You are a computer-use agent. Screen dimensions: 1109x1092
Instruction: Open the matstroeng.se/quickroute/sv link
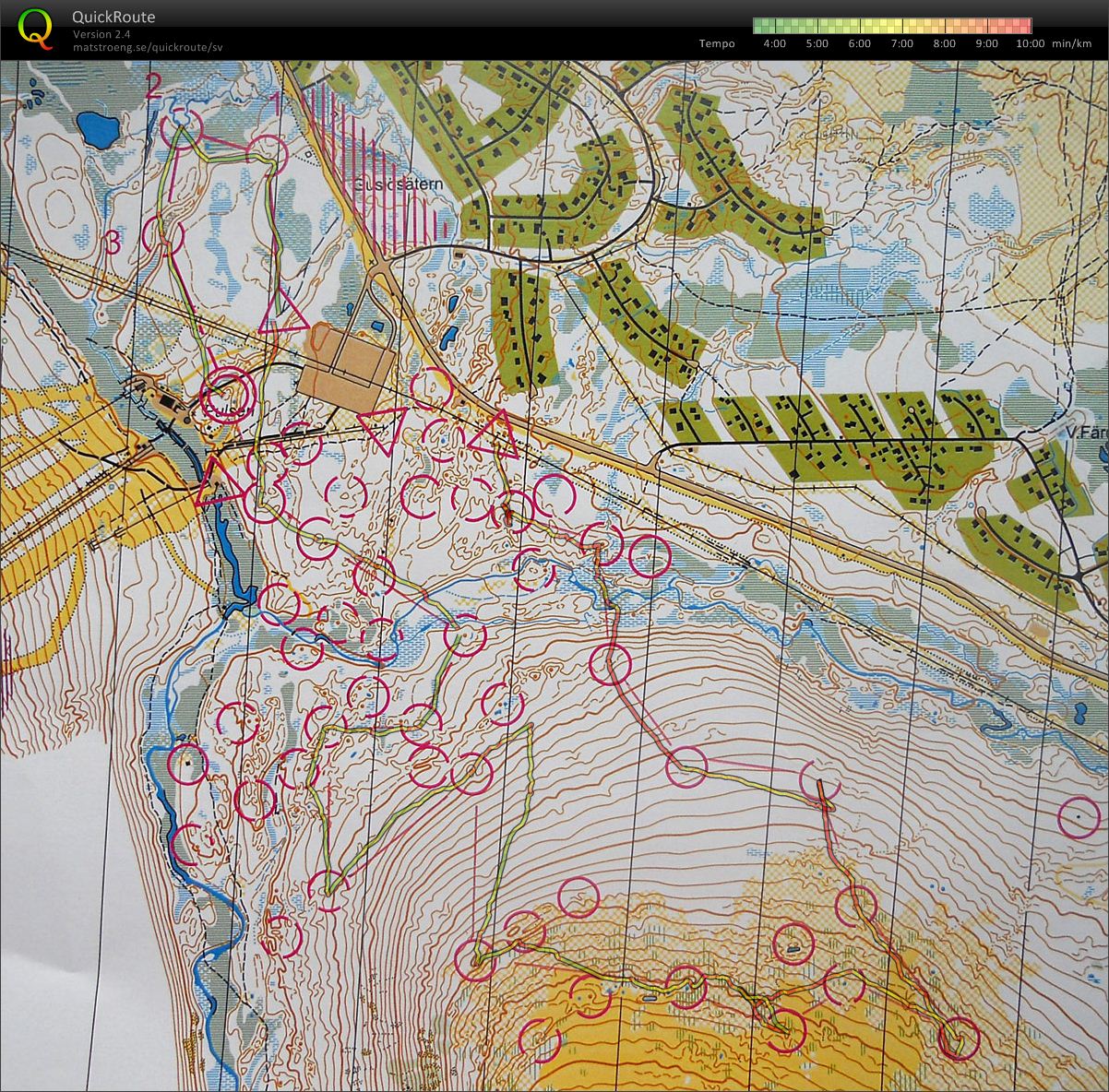click(x=148, y=47)
